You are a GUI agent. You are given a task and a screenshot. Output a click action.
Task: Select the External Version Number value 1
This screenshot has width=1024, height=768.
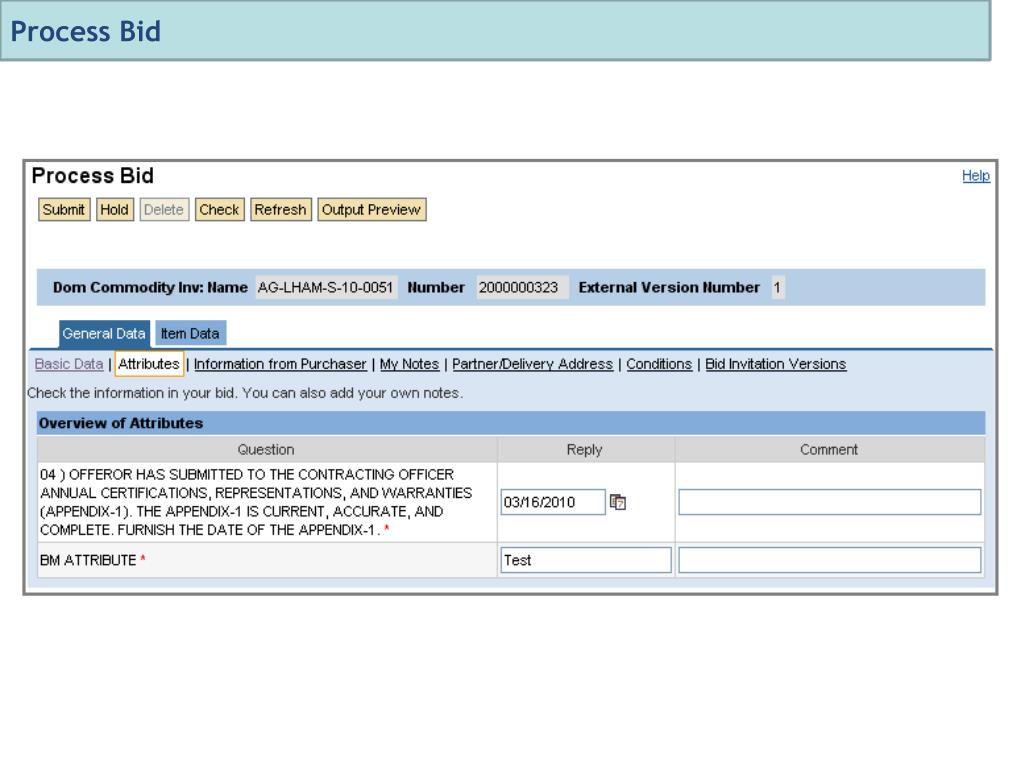pos(777,287)
